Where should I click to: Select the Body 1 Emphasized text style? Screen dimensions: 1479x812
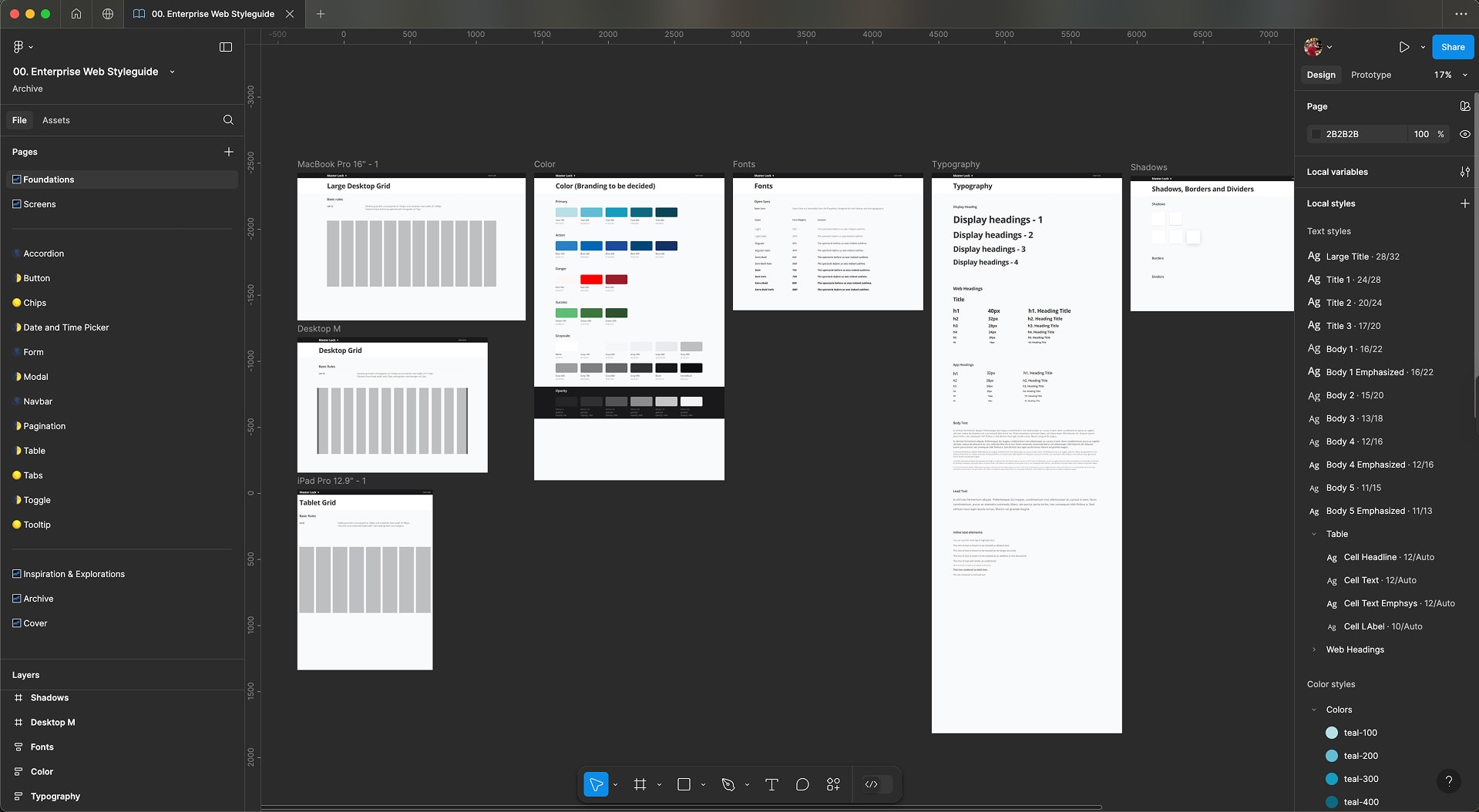(x=1380, y=372)
